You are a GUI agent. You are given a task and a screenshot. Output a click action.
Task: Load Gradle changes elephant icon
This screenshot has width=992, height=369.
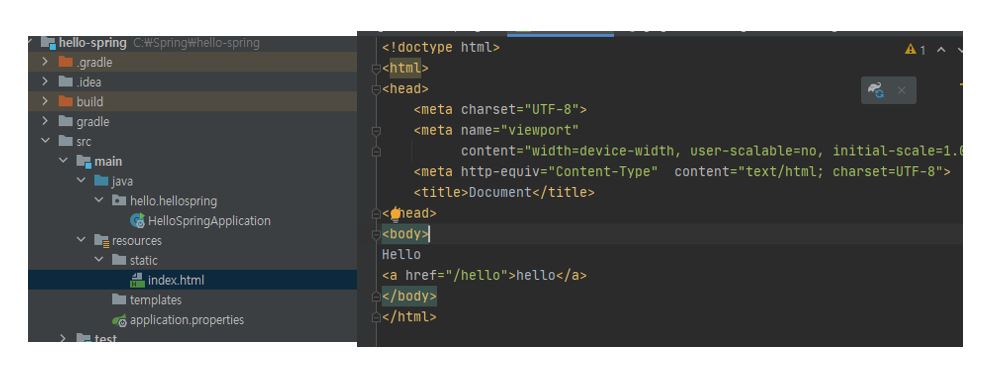pyautogui.click(x=876, y=91)
